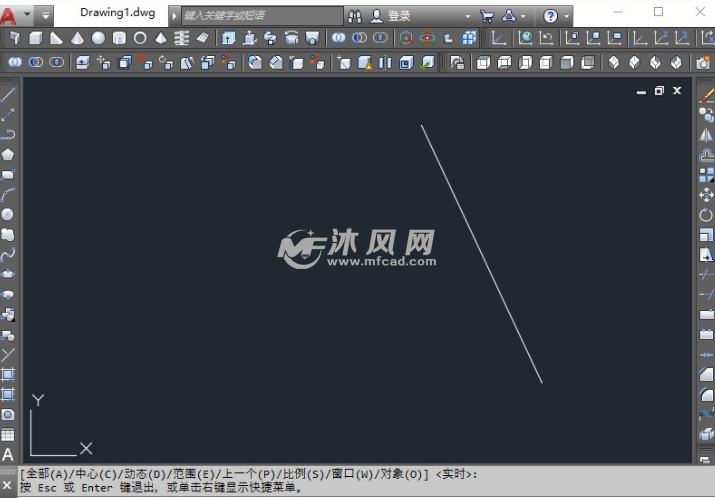
Task: Select the Polygon tool
Action: click(x=8, y=155)
